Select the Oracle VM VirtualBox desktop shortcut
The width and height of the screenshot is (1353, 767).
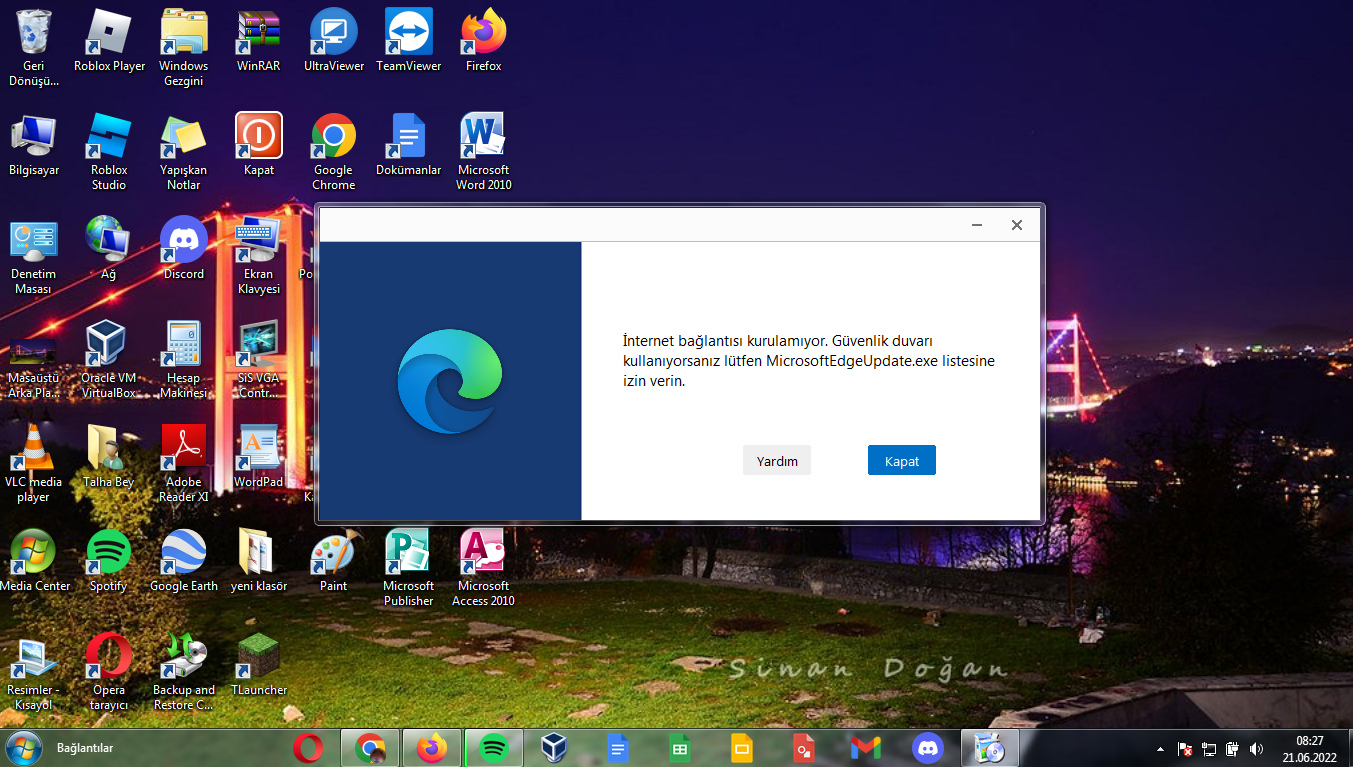point(109,359)
